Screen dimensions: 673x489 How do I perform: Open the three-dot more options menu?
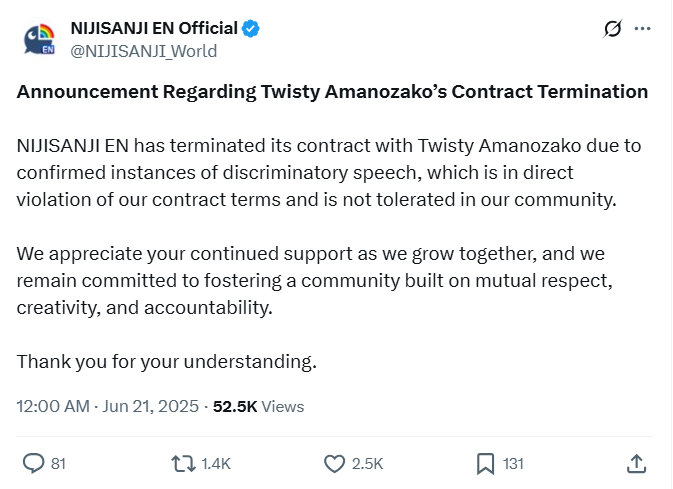(x=643, y=29)
